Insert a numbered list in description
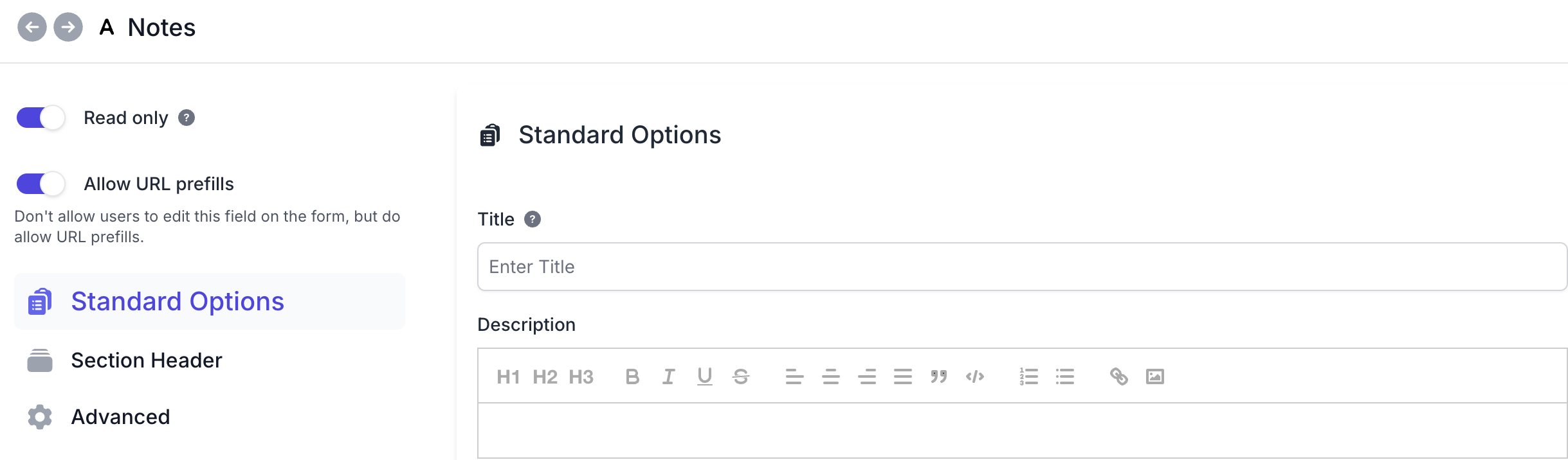 tap(1029, 377)
